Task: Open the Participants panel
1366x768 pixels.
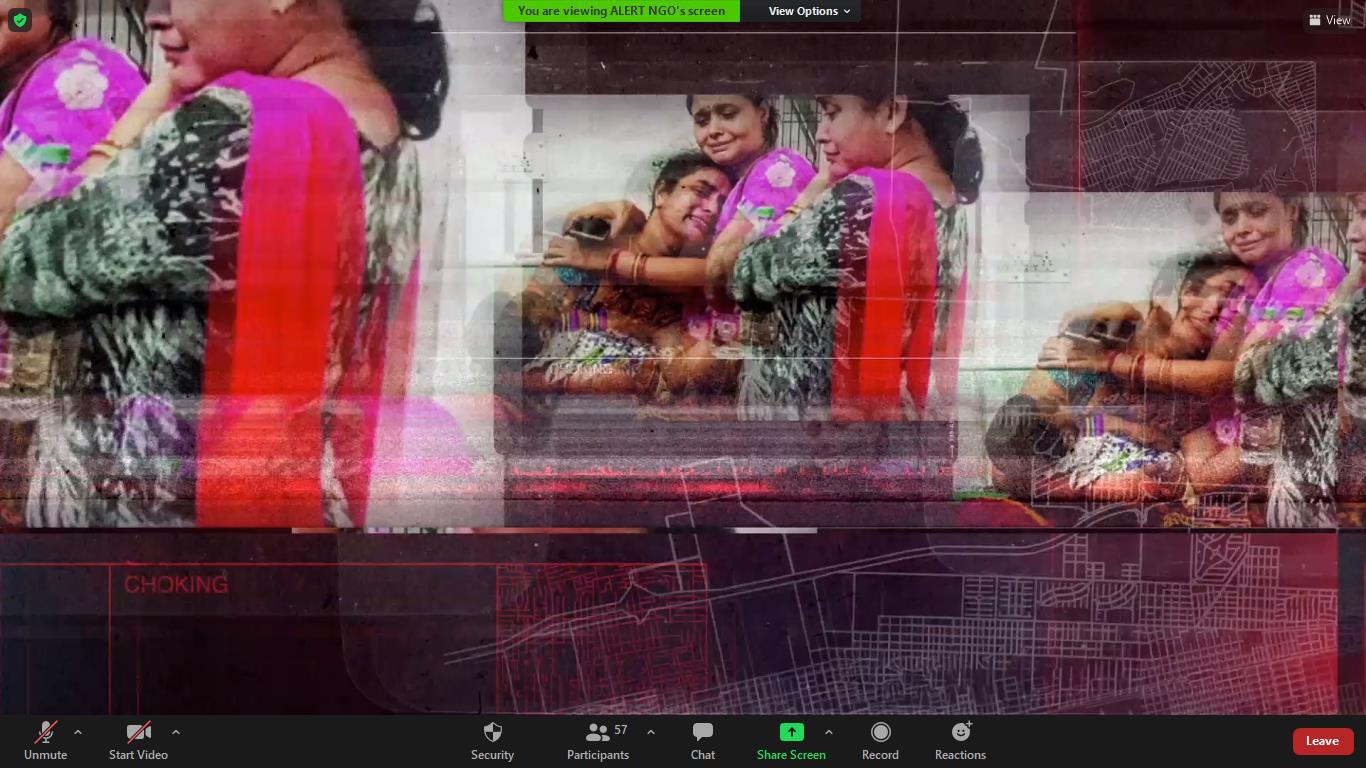Action: pos(598,741)
